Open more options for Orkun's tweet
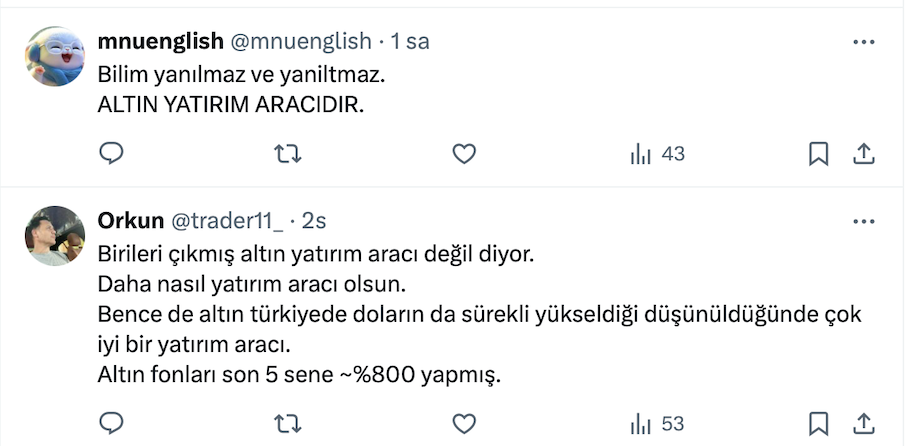The image size is (914, 446). pos(864,220)
